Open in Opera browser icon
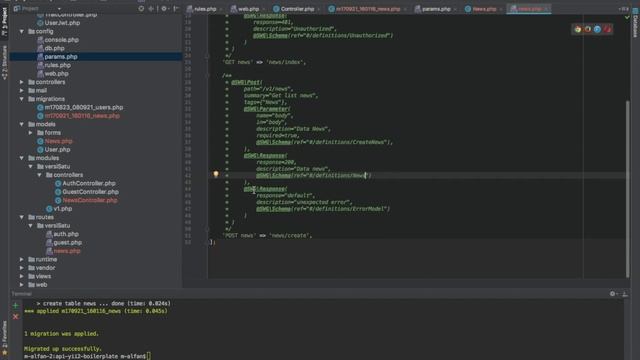Image resolution: width=640 pixels, height=360 pixels. (607, 29)
